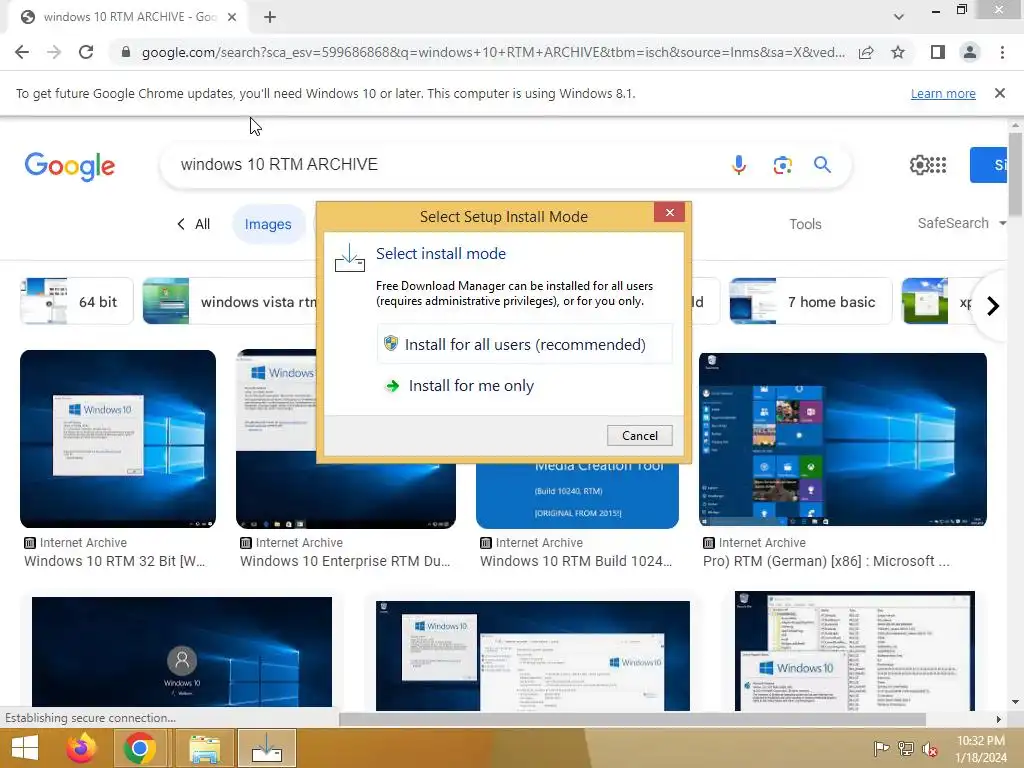The width and height of the screenshot is (1024, 768).
Task: Cancel the install mode dialog
Action: pos(639,436)
